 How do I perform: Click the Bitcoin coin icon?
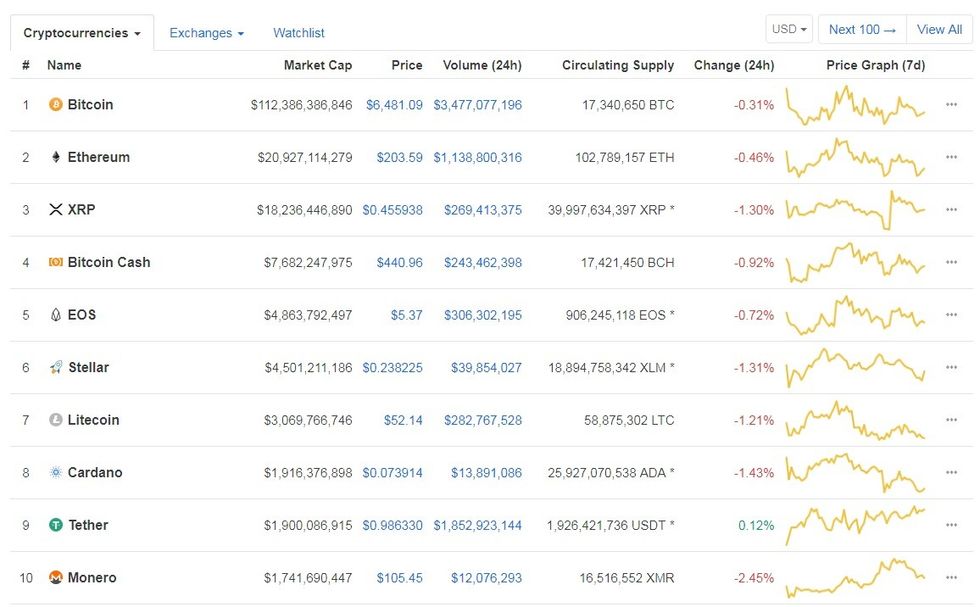click(x=57, y=104)
